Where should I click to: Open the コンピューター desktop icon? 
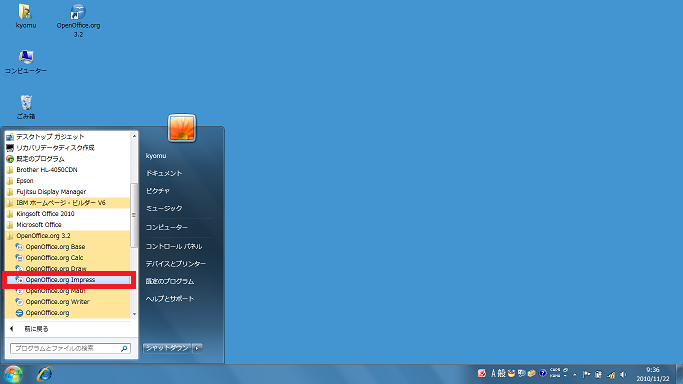tap(26, 61)
